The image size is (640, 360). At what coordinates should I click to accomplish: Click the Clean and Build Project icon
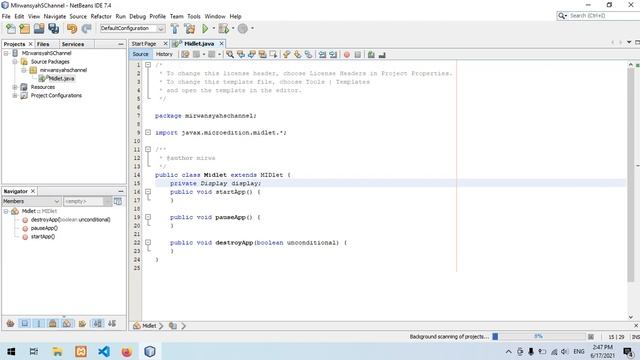pyautogui.click(x=190, y=29)
